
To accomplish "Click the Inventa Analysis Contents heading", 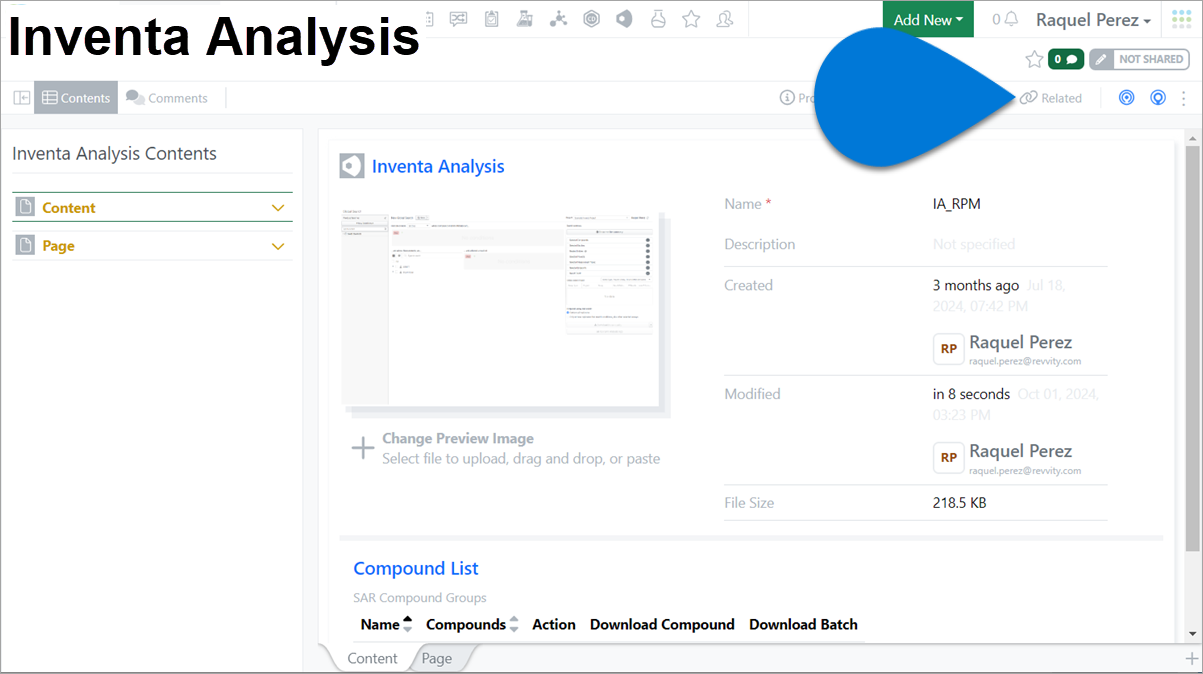I will coord(114,154).
